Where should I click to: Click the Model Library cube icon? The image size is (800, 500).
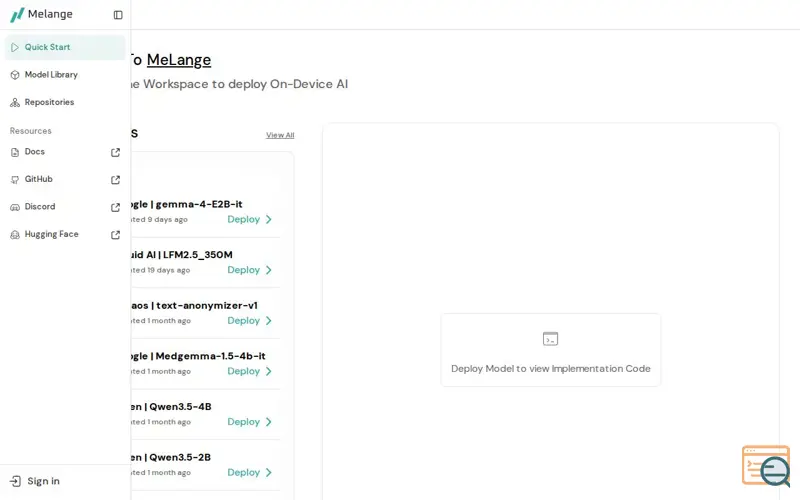tap(15, 74)
